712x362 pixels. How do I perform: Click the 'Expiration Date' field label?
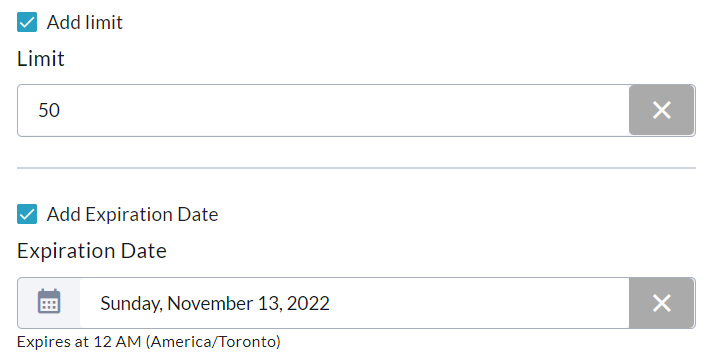[92, 251]
